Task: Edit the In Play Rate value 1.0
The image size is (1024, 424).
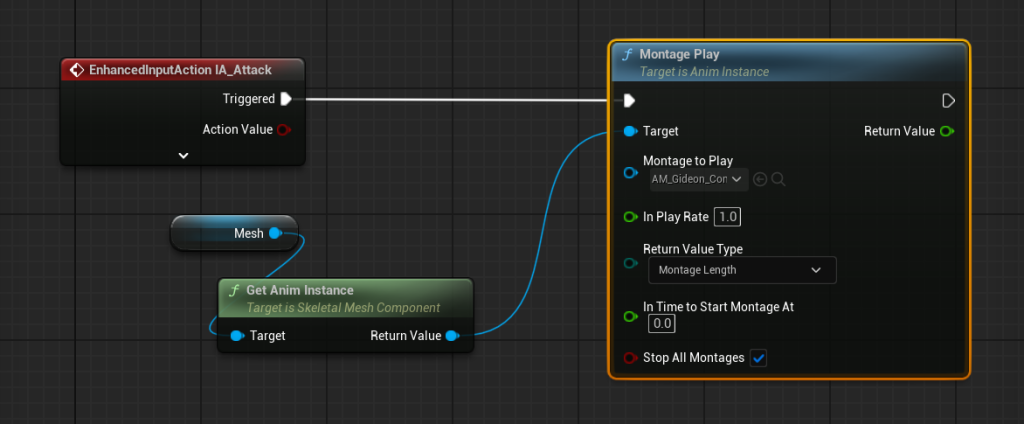Action: [x=728, y=217]
